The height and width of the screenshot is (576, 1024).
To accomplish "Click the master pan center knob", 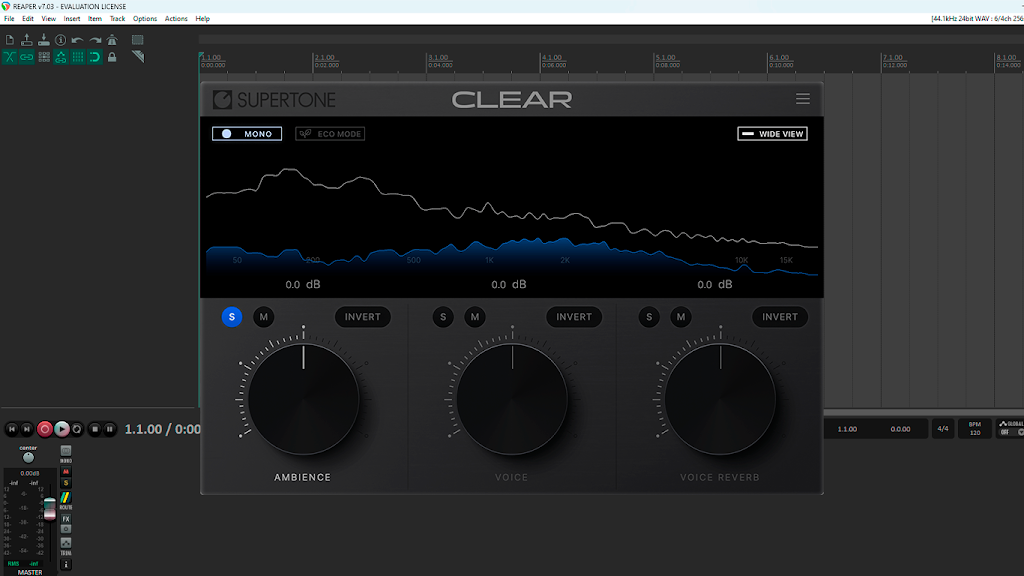I will coord(28,457).
